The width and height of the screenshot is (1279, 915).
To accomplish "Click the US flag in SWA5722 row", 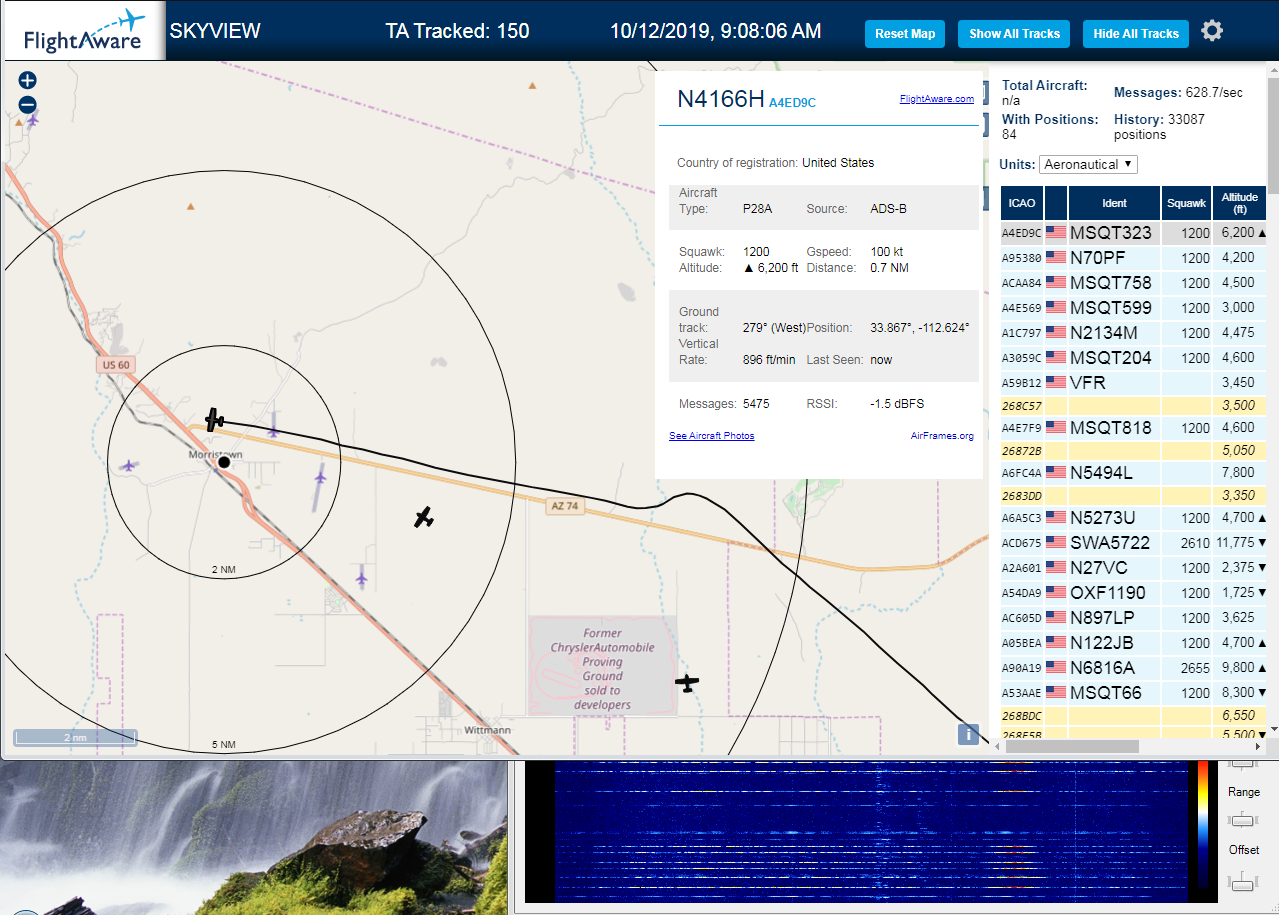I will [1056, 542].
